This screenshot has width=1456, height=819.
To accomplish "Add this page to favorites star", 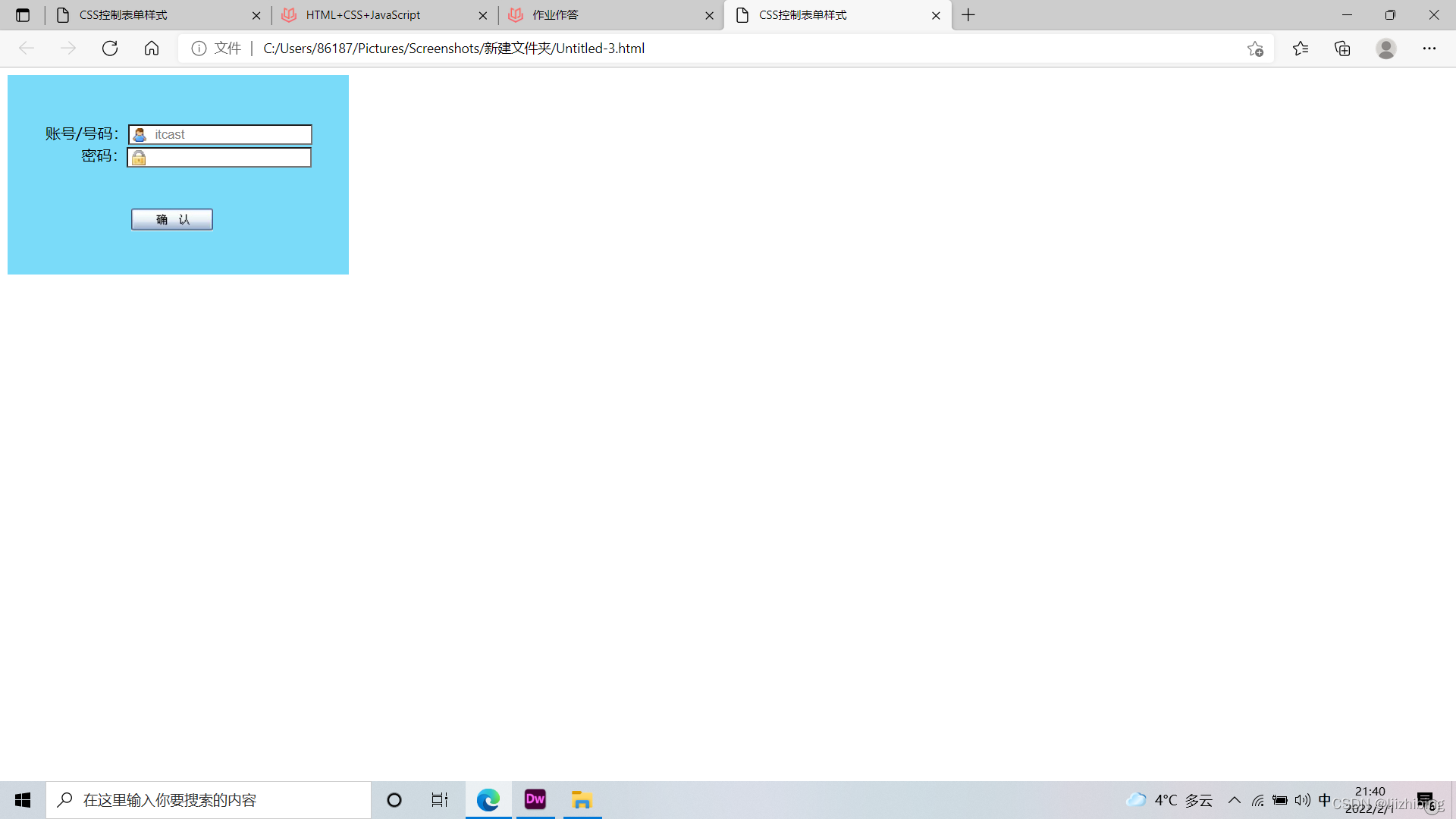I will (x=1255, y=49).
